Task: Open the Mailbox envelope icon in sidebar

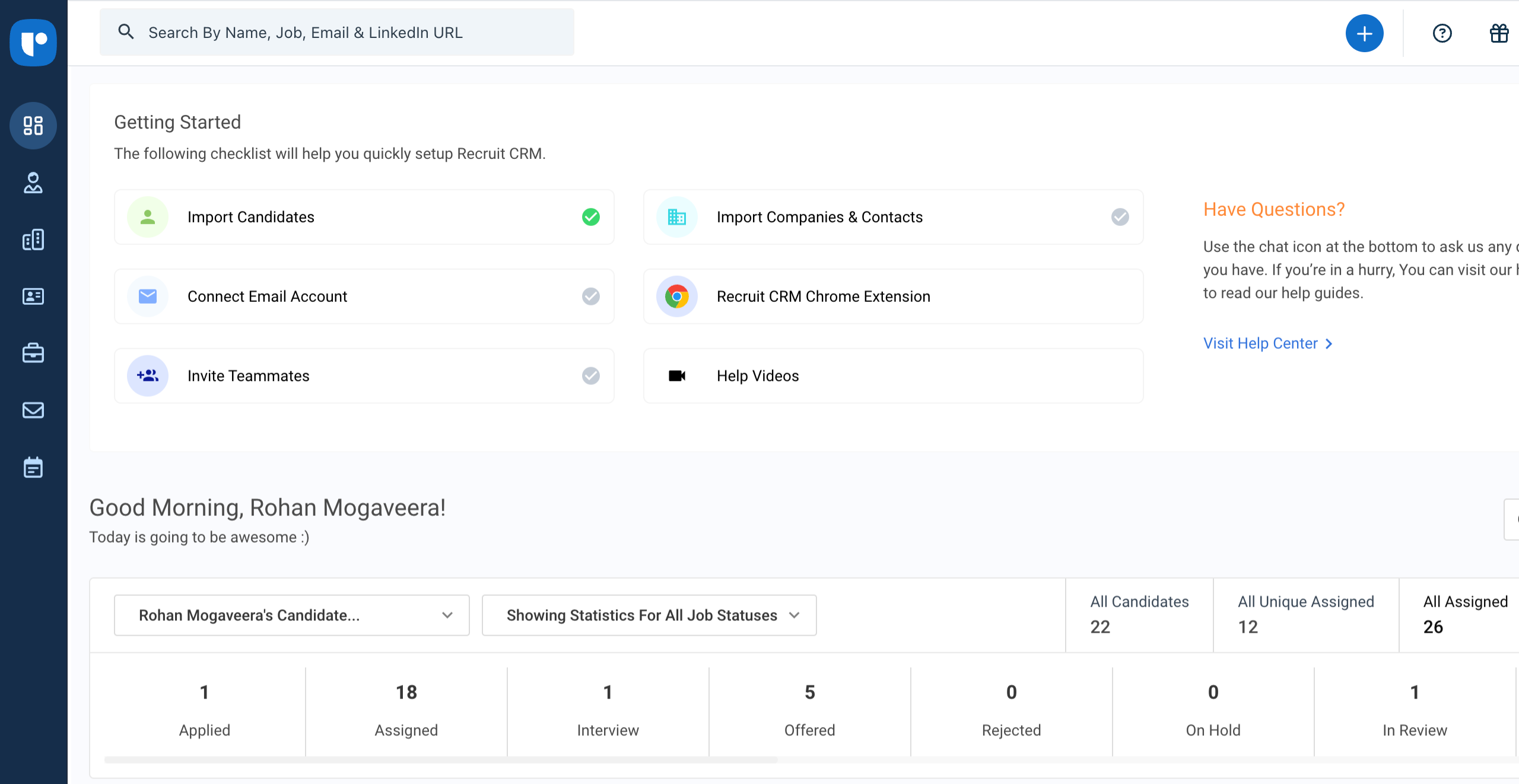Action: (33, 410)
